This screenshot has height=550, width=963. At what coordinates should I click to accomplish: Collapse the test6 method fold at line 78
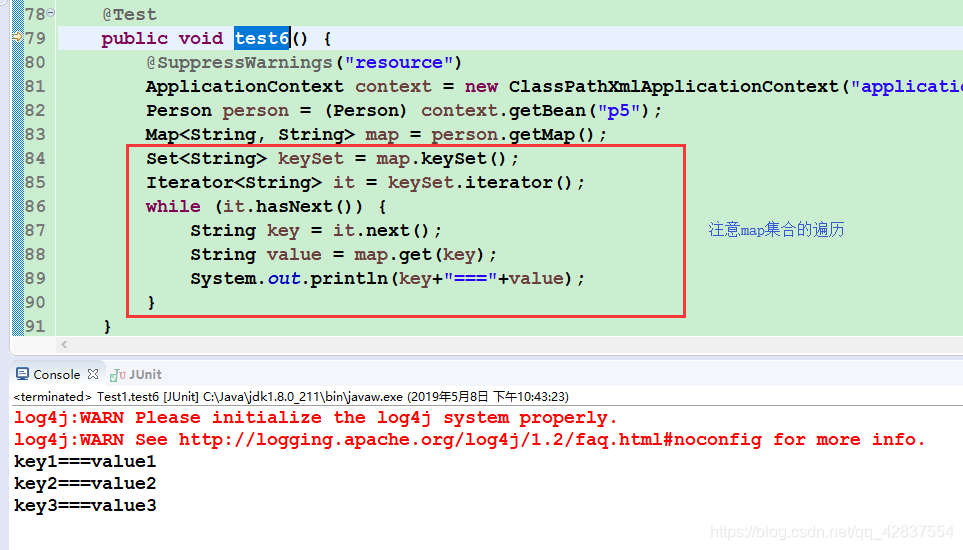click(51, 12)
